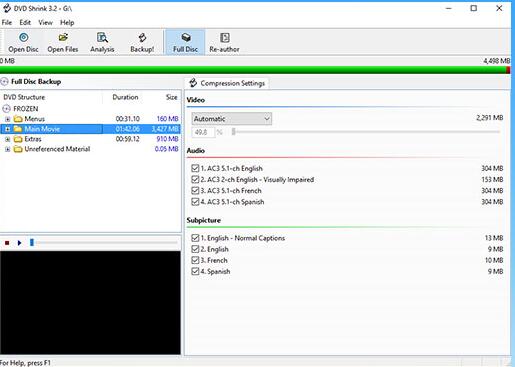The image size is (515, 367).
Task: Open the Automatic video compression dropdown
Action: pos(232,119)
